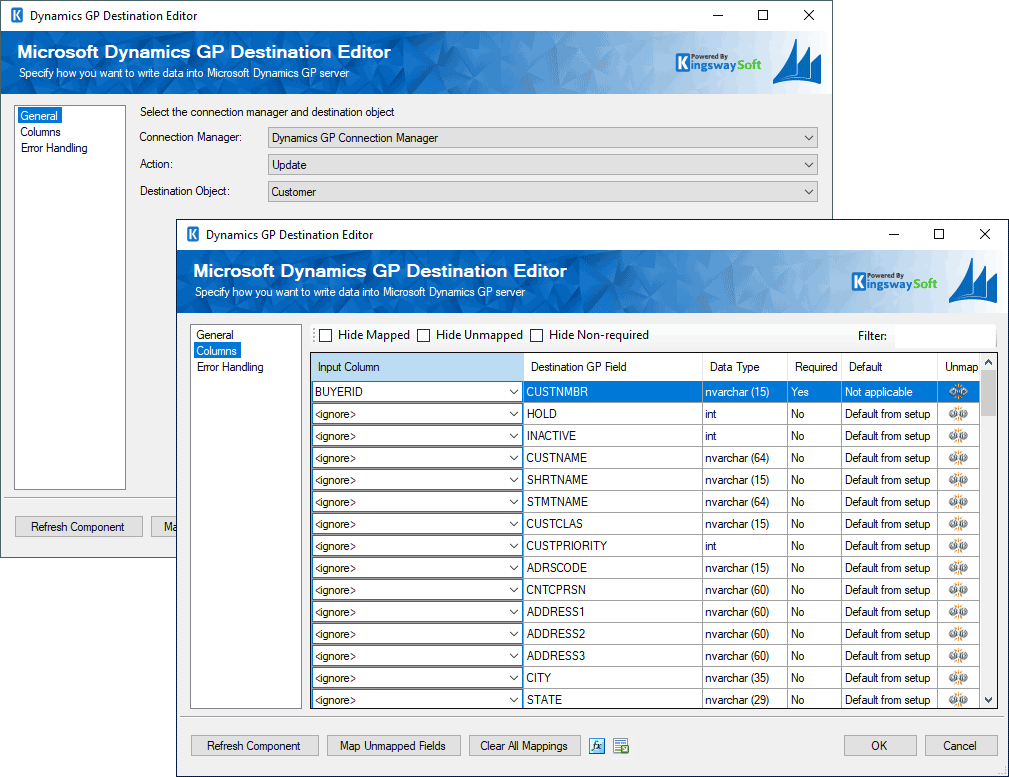Click the Required column header

pyautogui.click(x=815, y=367)
